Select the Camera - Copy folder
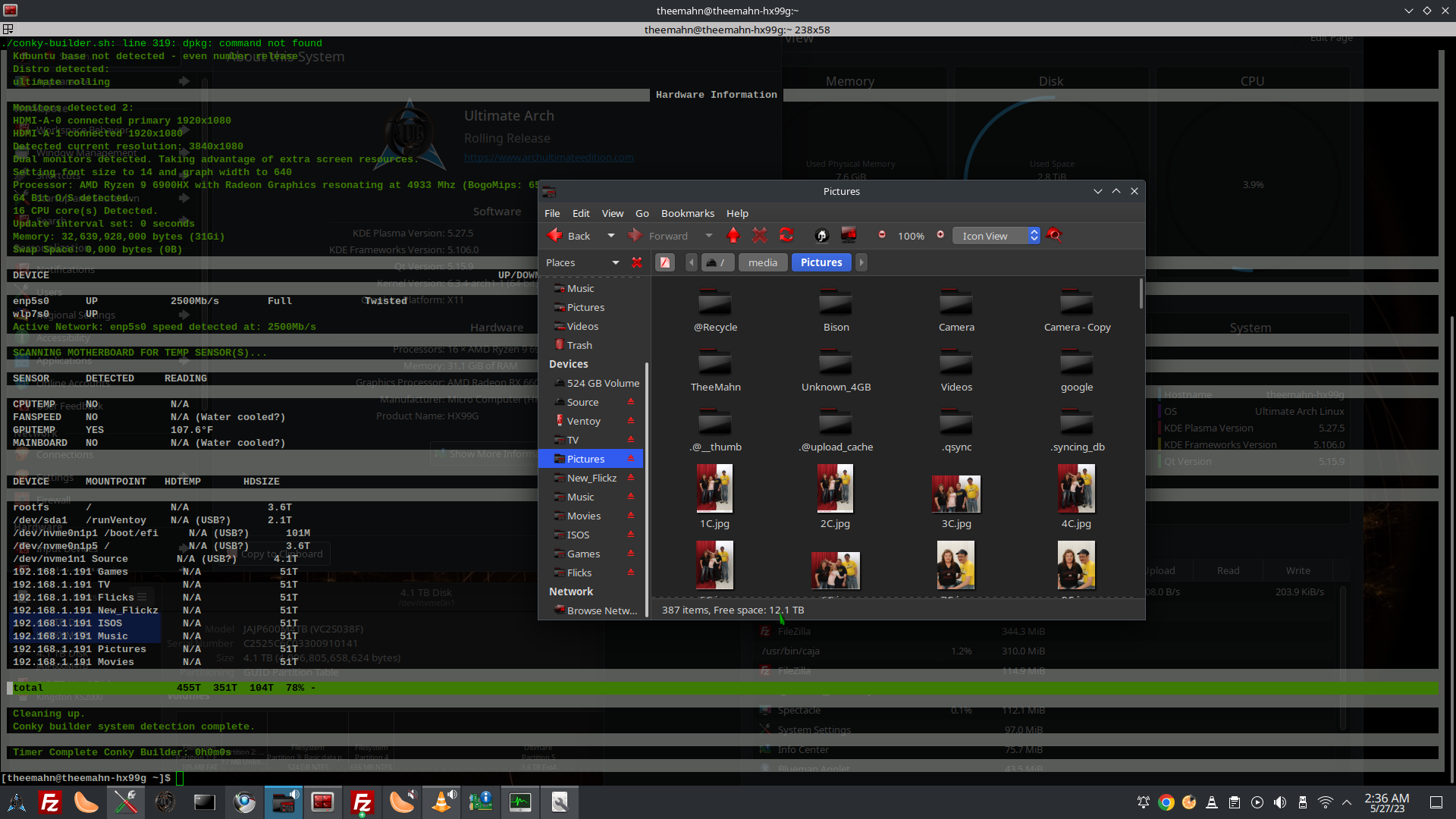The image size is (1456, 819). [1077, 311]
